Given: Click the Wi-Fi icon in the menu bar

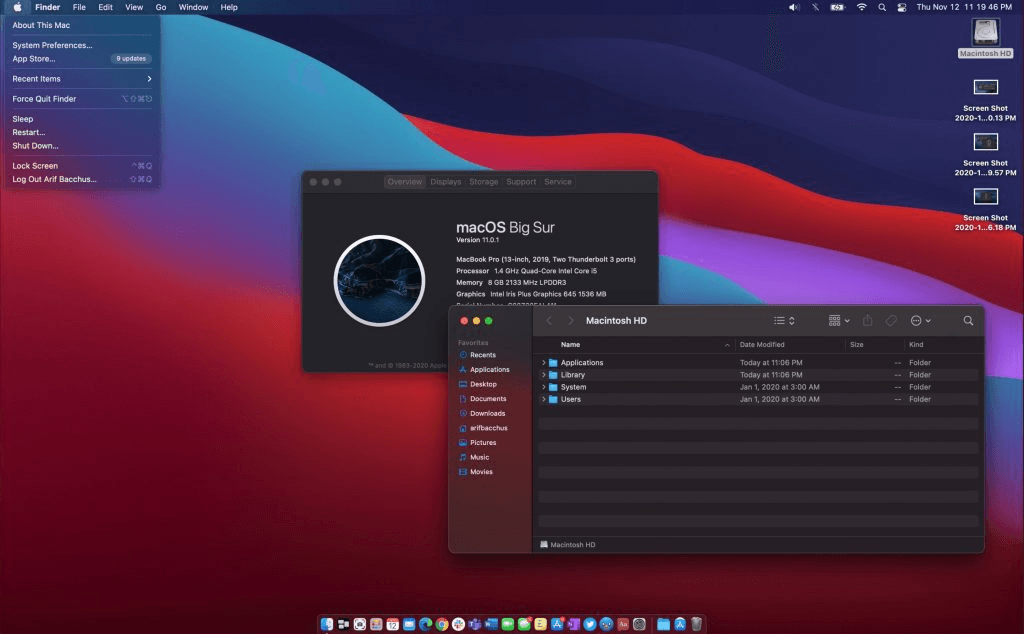Looking at the screenshot, I should tap(861, 7).
